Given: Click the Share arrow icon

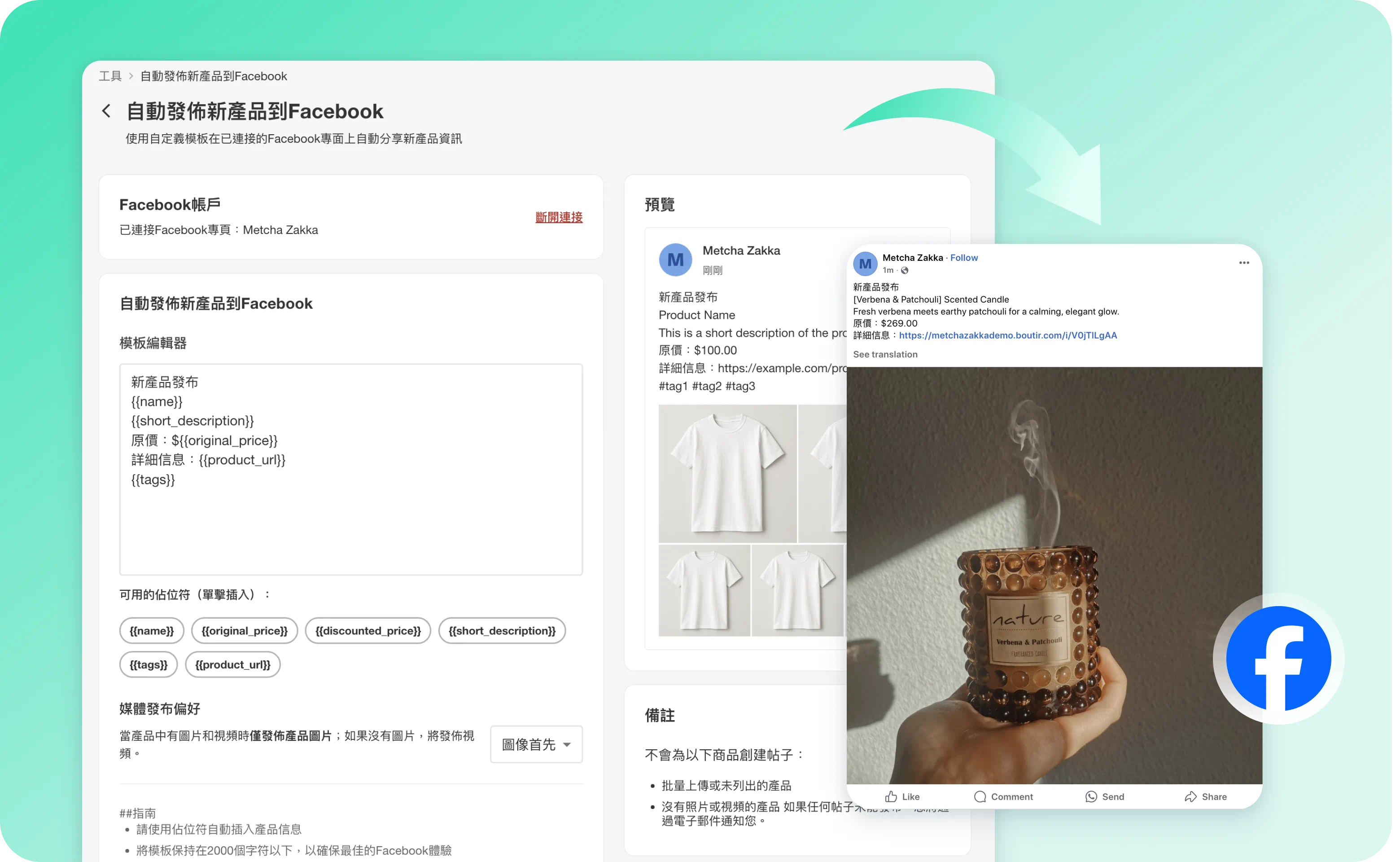Looking at the screenshot, I should [x=1190, y=796].
